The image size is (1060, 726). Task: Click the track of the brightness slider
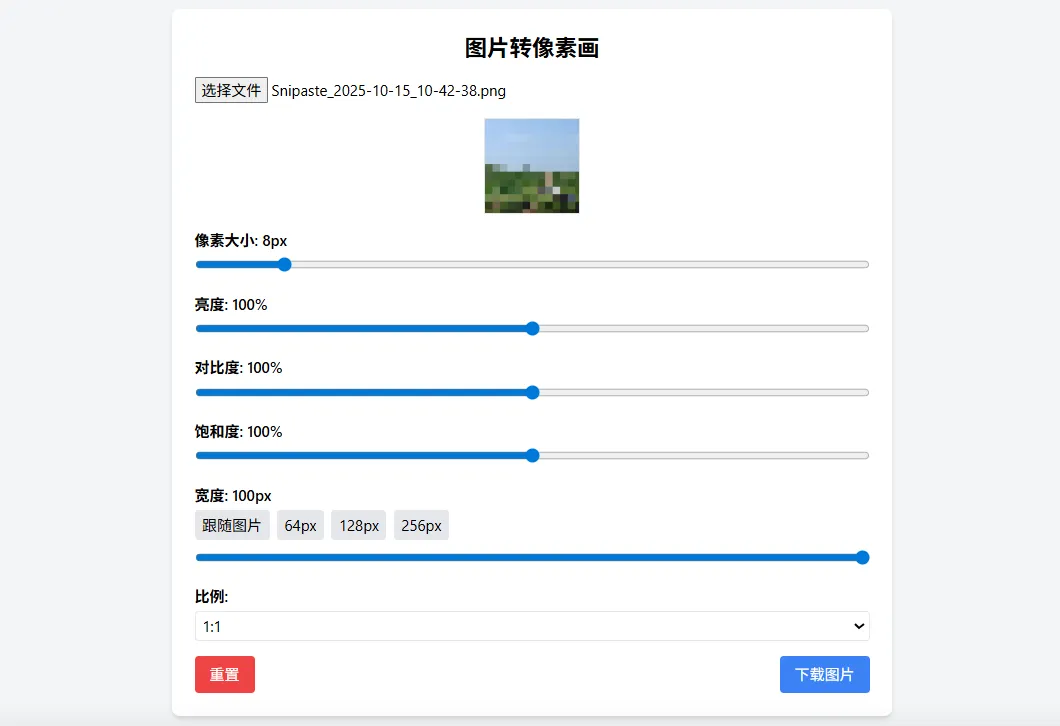tap(700, 328)
